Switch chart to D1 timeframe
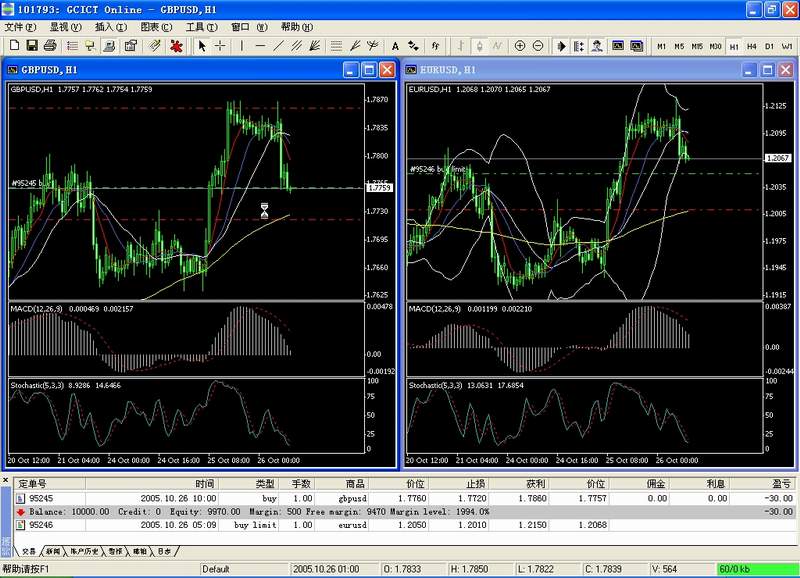 pos(769,46)
